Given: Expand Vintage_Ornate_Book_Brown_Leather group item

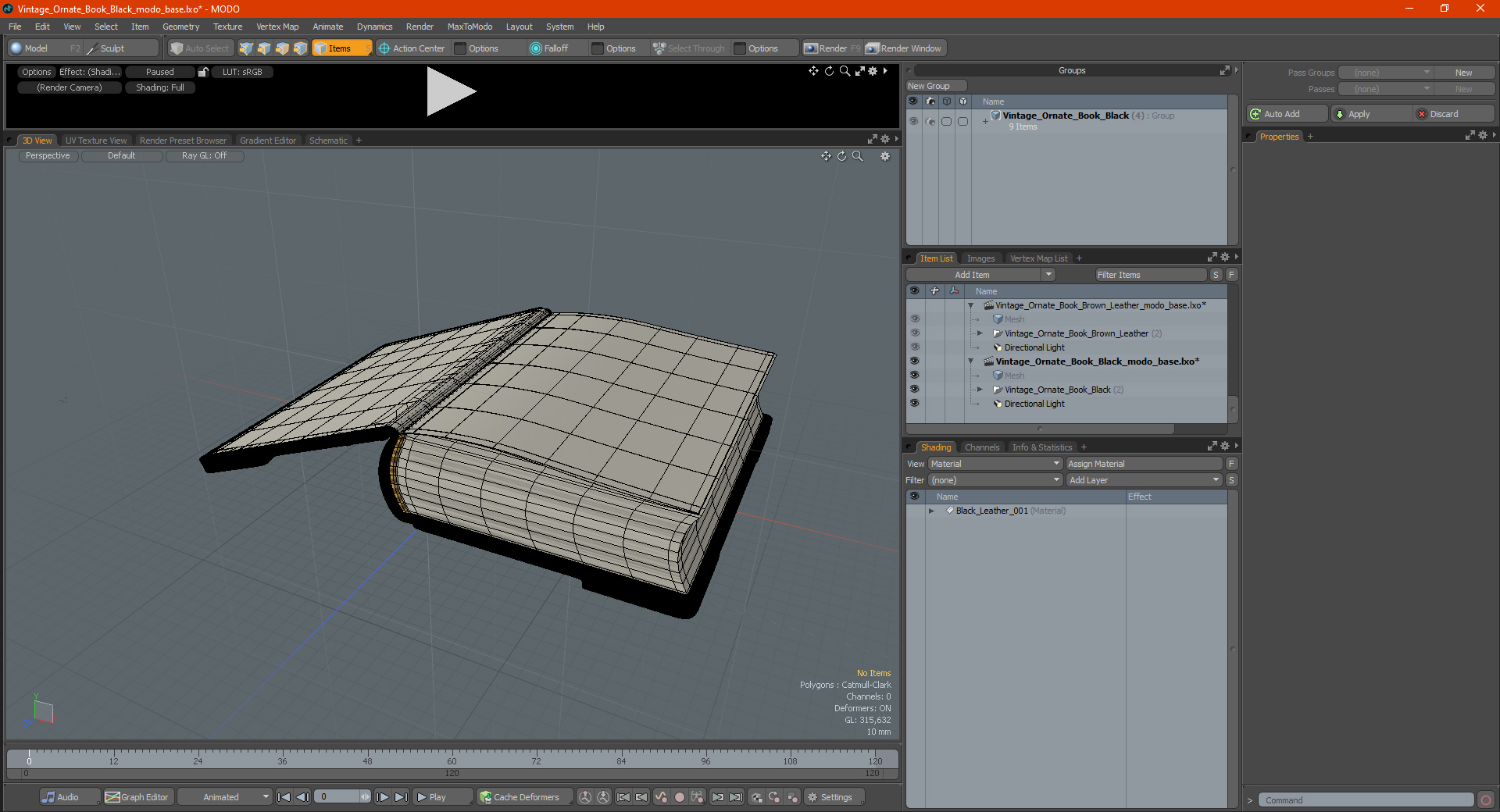Looking at the screenshot, I should [x=980, y=333].
